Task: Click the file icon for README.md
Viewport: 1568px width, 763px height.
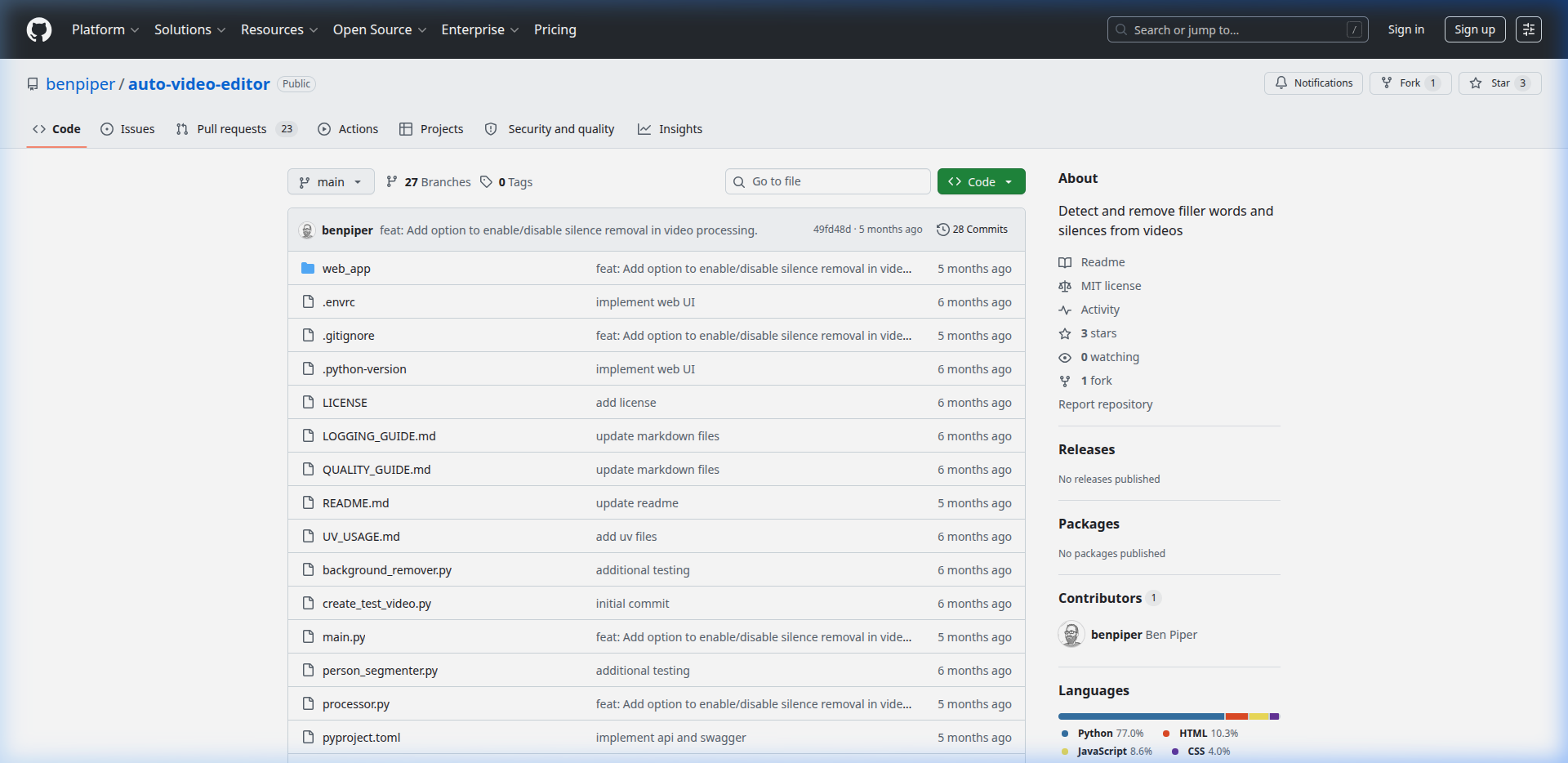Action: [x=308, y=502]
